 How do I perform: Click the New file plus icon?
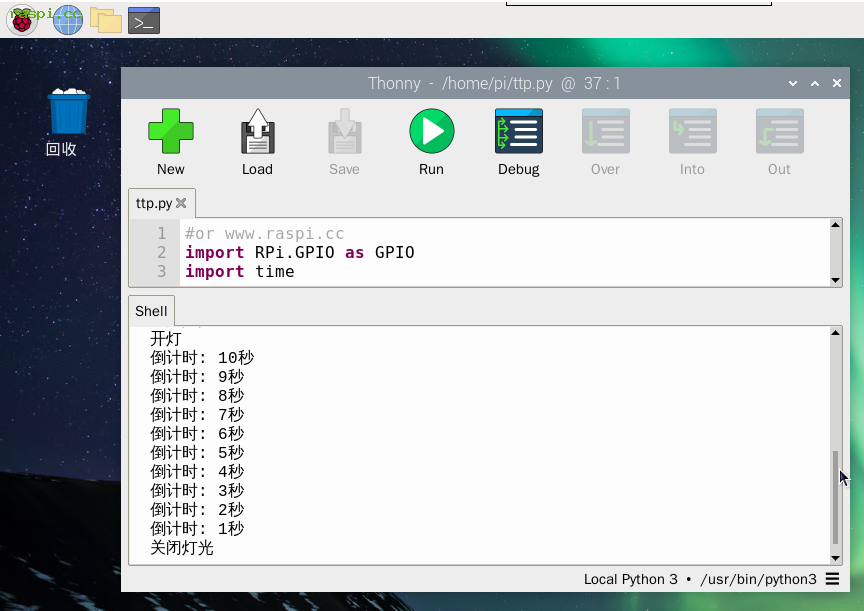[x=170, y=132]
